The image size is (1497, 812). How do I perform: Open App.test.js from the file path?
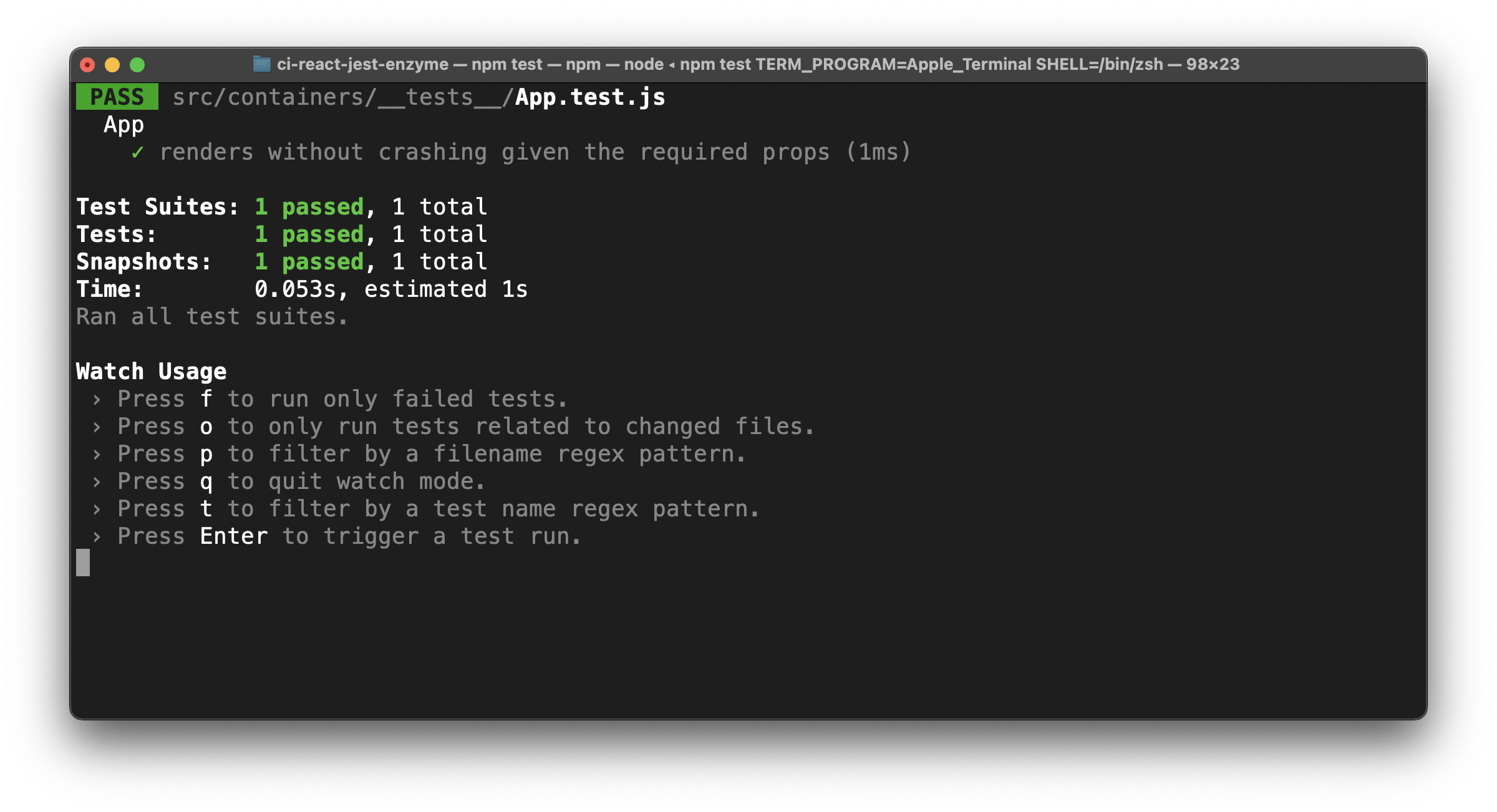(589, 97)
